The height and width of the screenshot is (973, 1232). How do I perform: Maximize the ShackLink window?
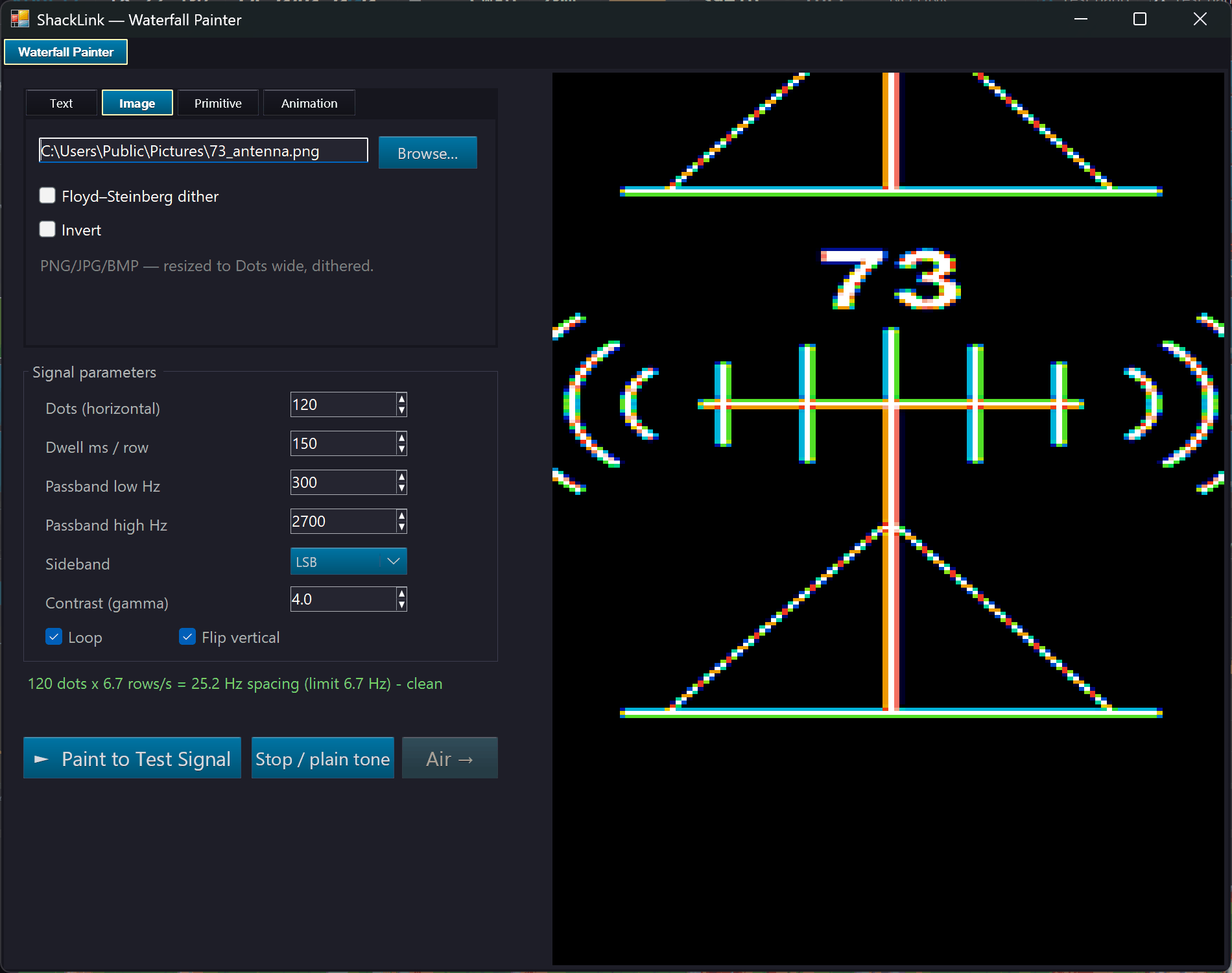click(1140, 19)
